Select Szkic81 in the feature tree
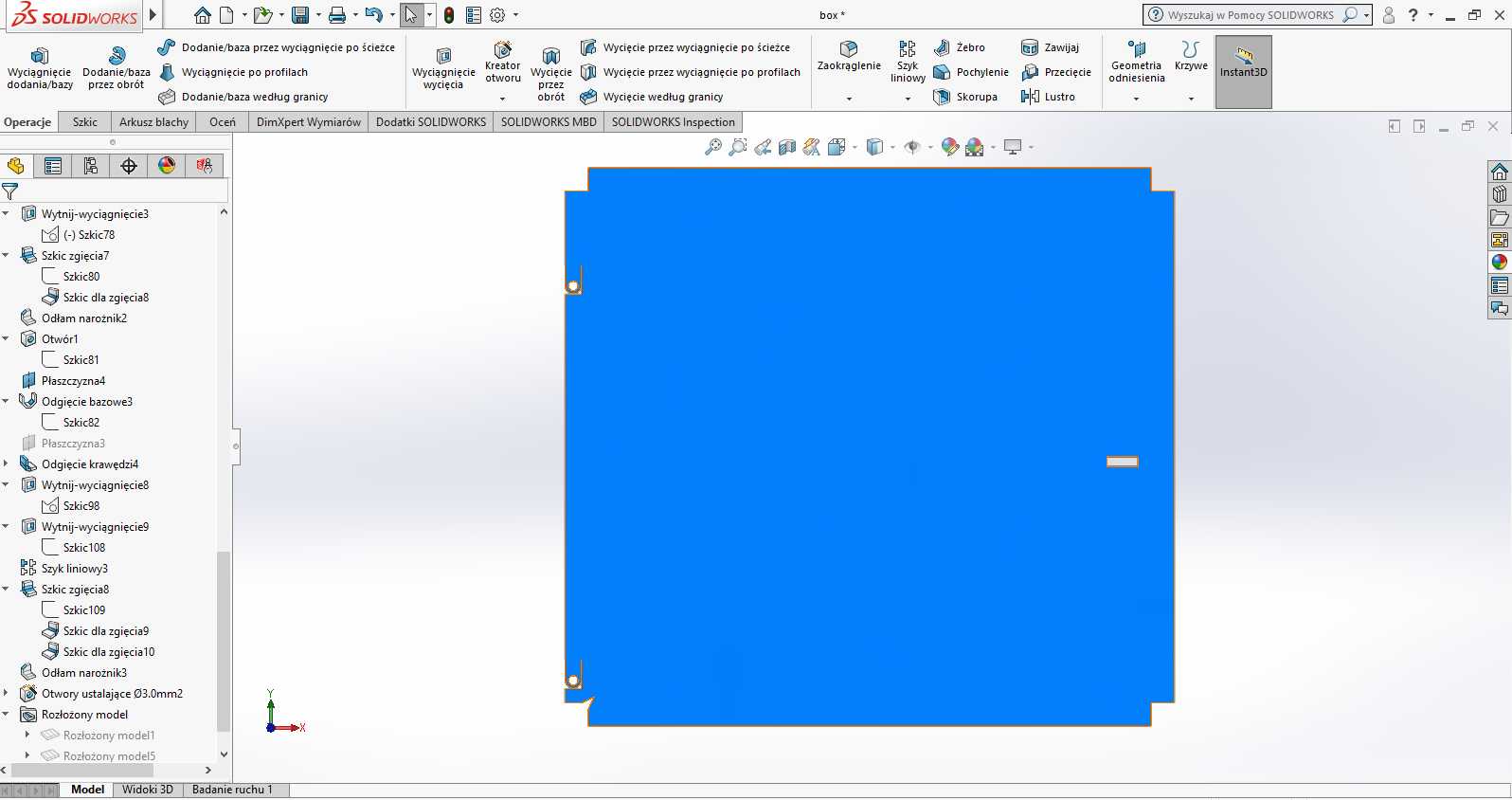The width and height of the screenshot is (1512, 800). [x=71, y=360]
